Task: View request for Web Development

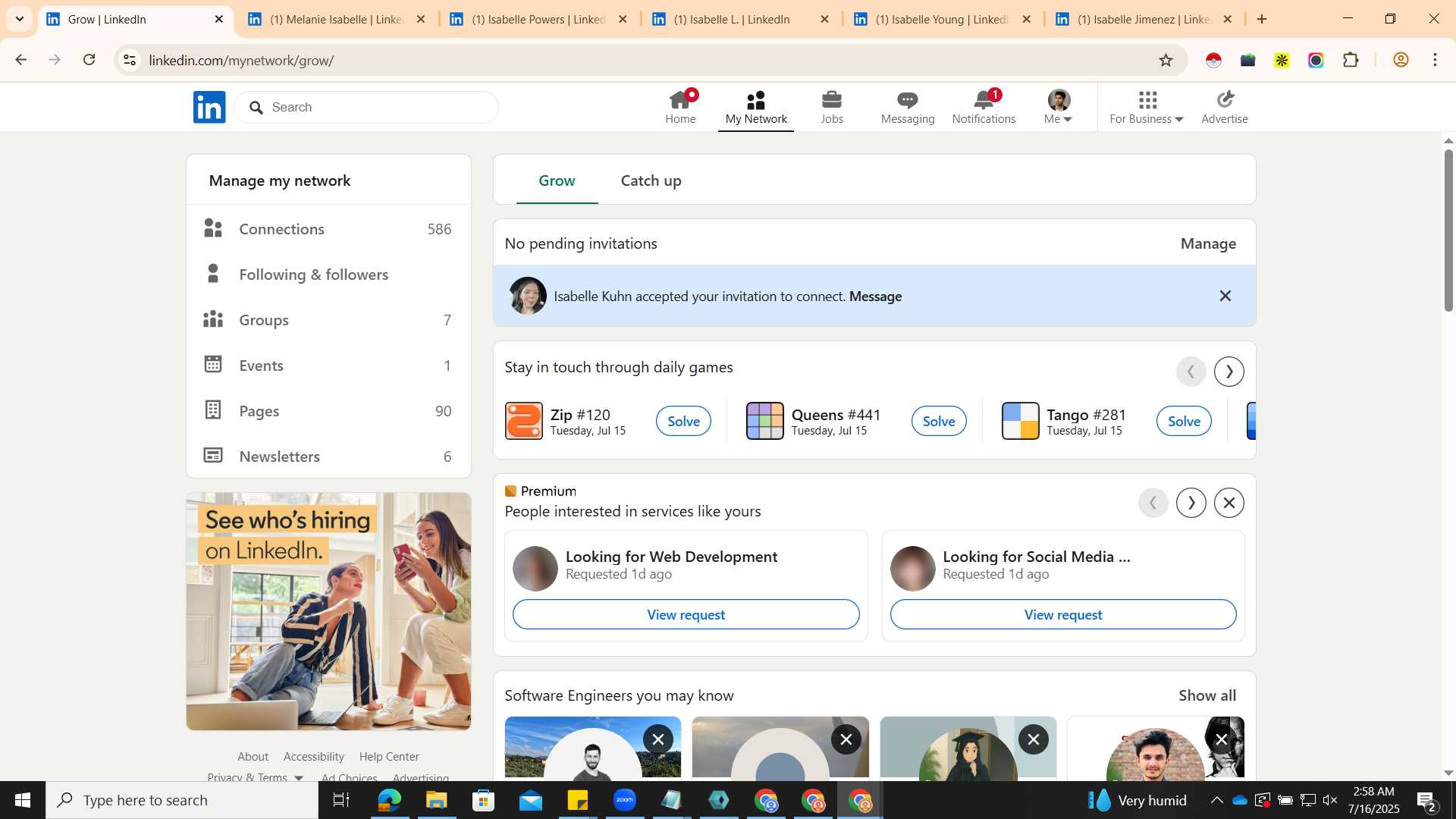Action: pyautogui.click(x=686, y=614)
